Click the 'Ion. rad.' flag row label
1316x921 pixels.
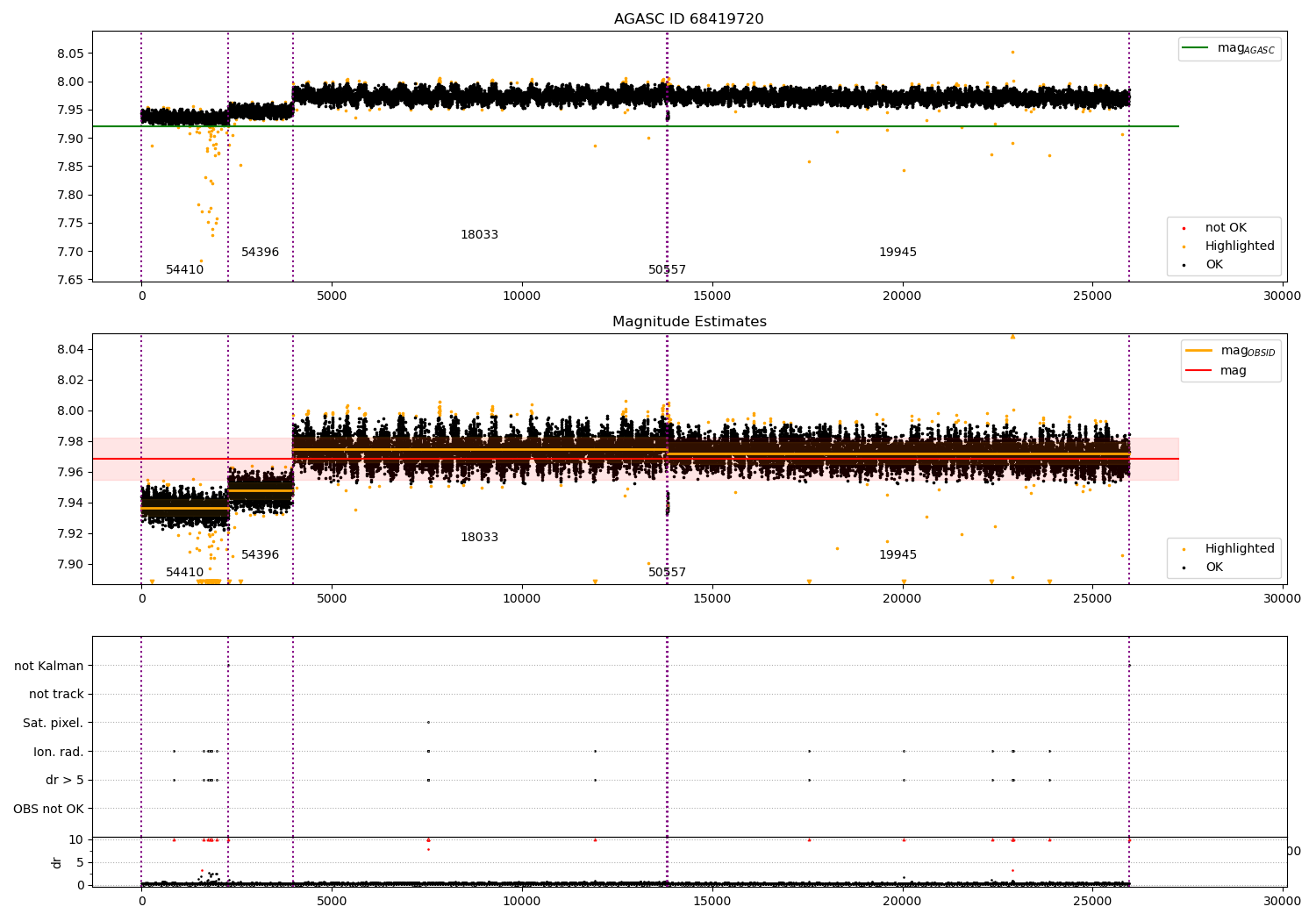(x=59, y=753)
